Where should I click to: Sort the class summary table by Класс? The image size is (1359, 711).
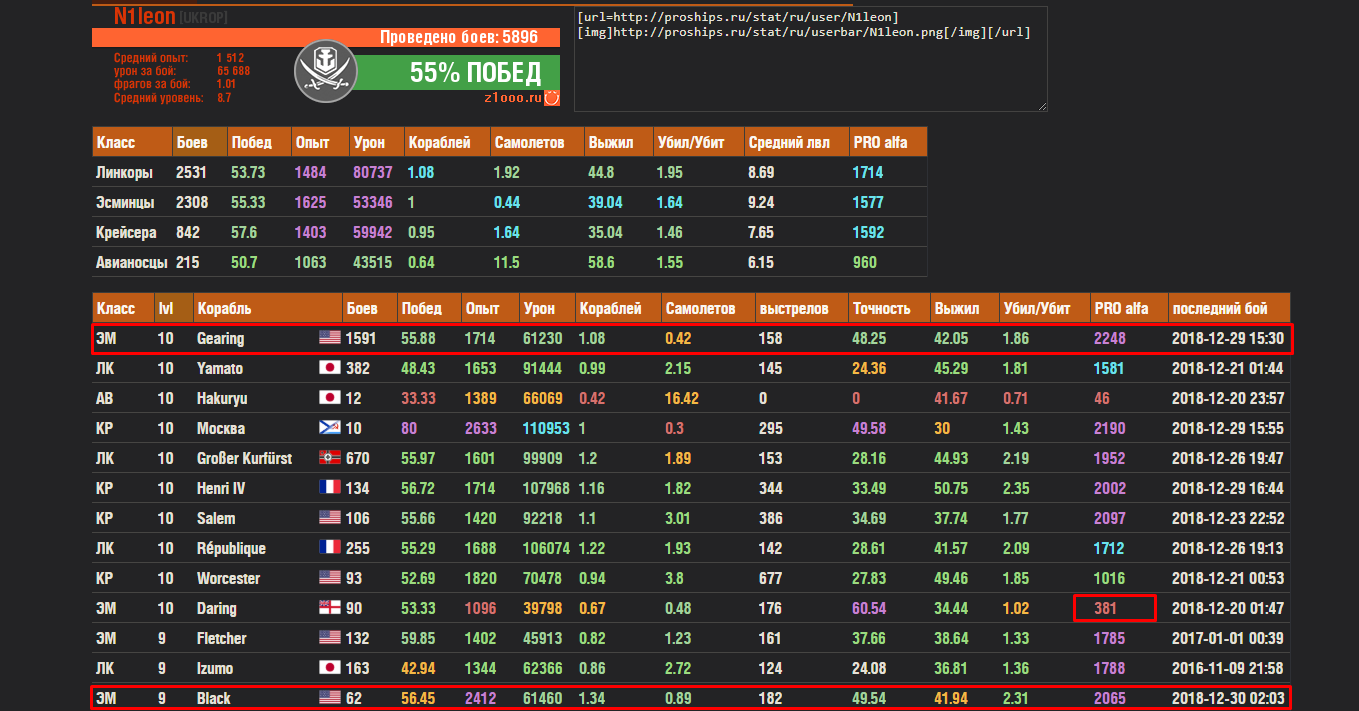pyautogui.click(x=131, y=142)
